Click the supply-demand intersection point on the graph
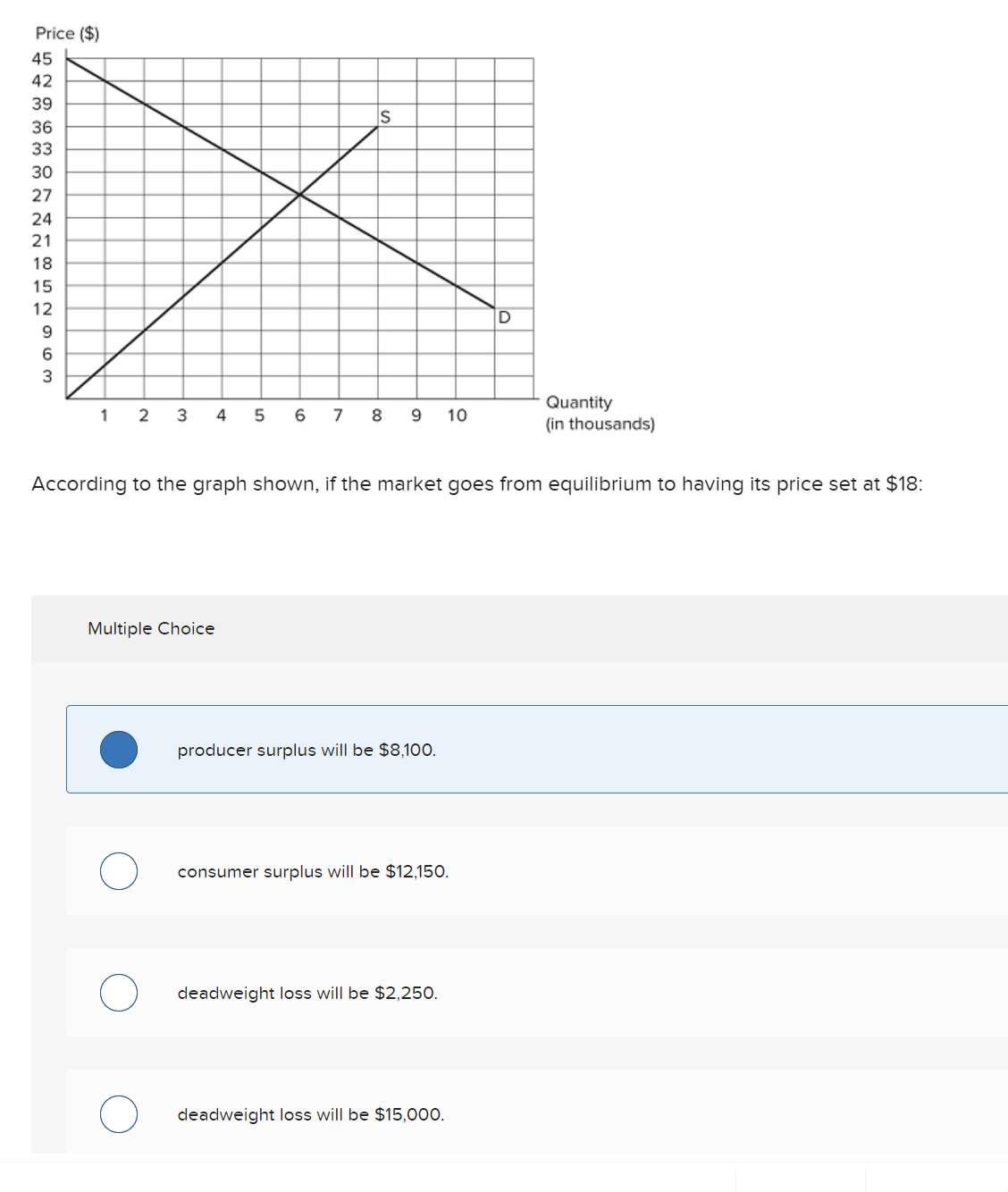Screen dimensions: 1008x1192 pyautogui.click(x=300, y=194)
